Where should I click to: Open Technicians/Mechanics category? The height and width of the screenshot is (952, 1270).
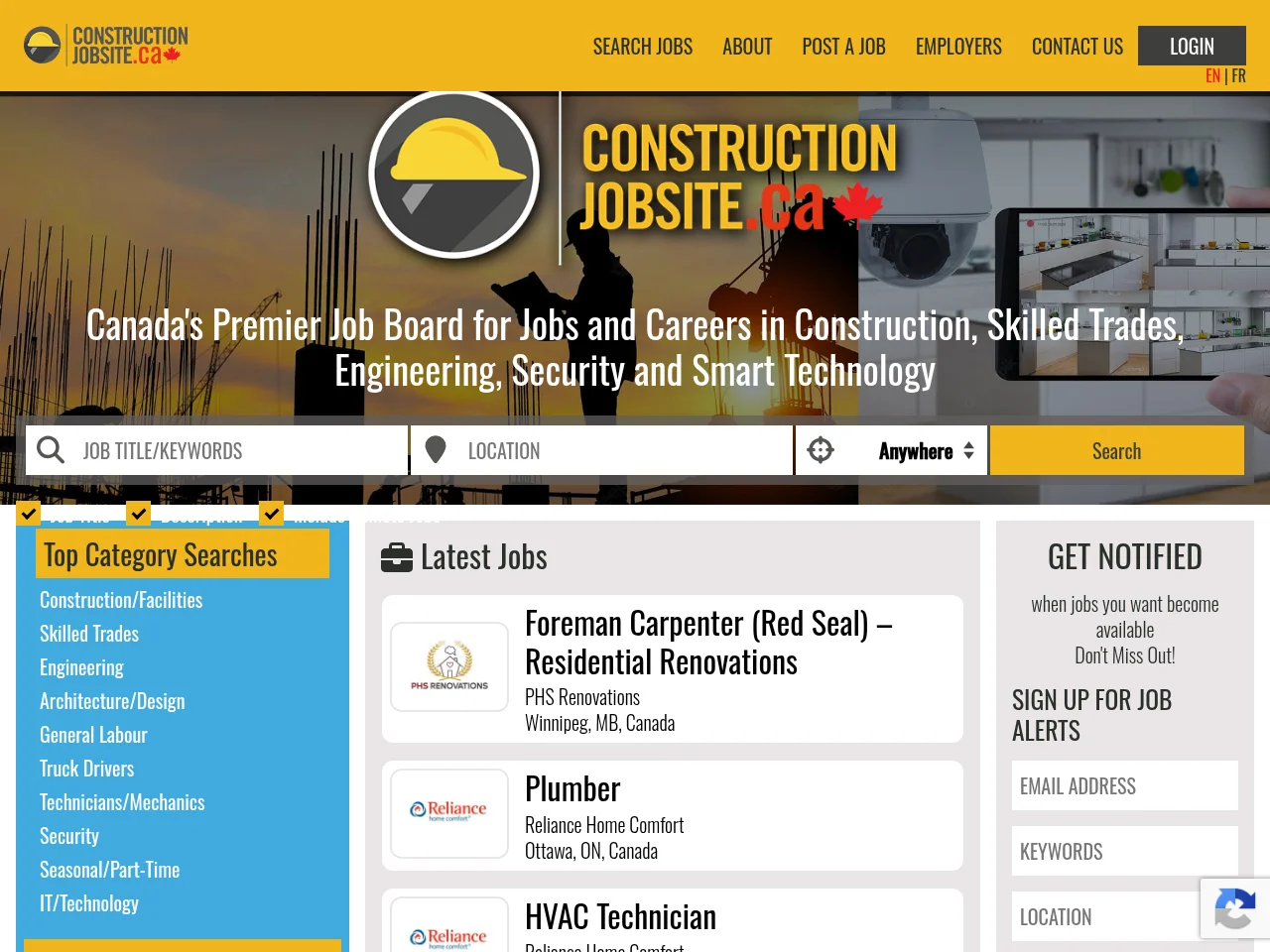(x=122, y=802)
